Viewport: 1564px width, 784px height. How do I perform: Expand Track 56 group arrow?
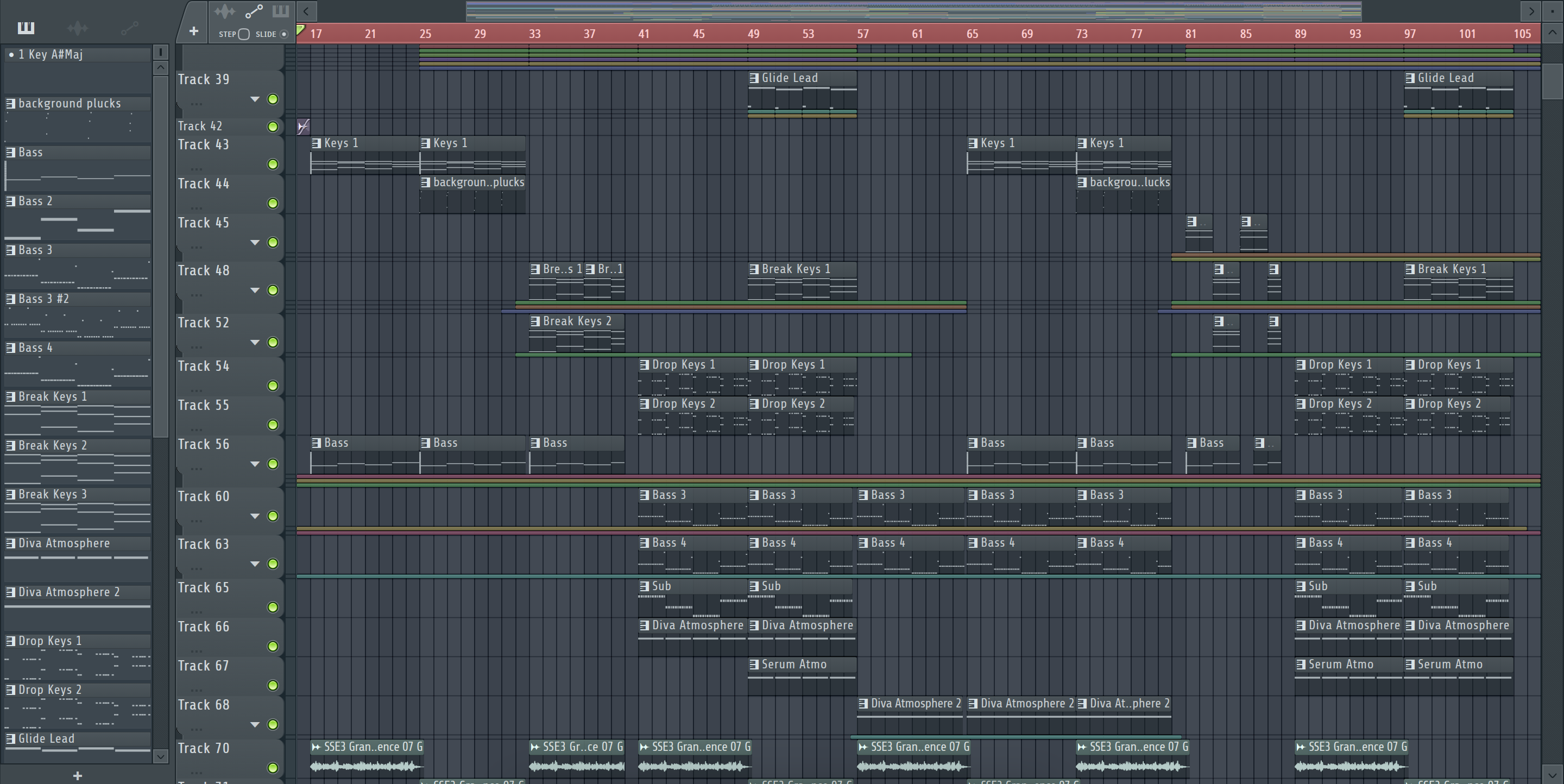click(x=255, y=464)
